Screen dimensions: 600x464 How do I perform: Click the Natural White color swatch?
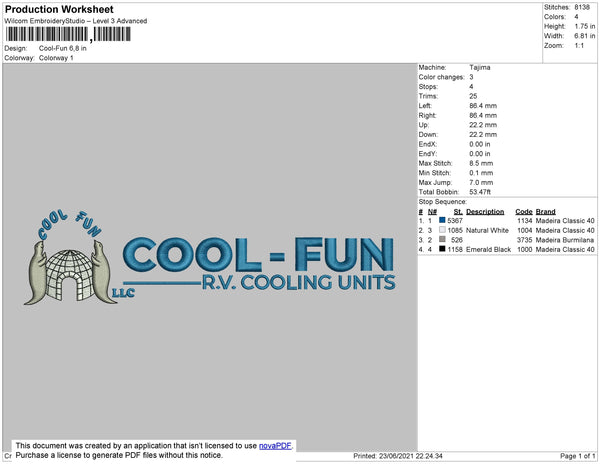tap(442, 230)
